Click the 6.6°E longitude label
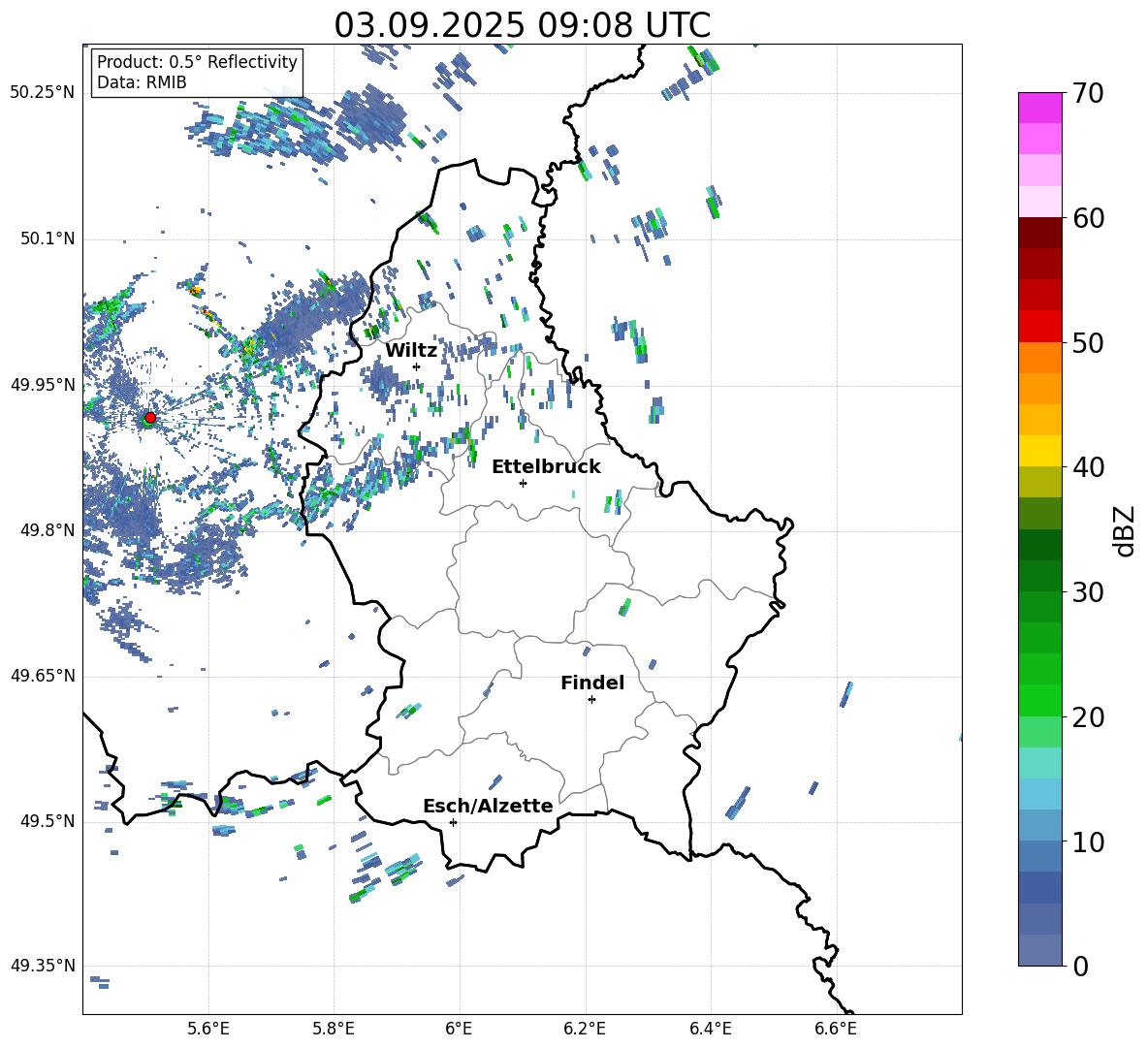This screenshot has width=1148, height=1048. [x=836, y=1029]
